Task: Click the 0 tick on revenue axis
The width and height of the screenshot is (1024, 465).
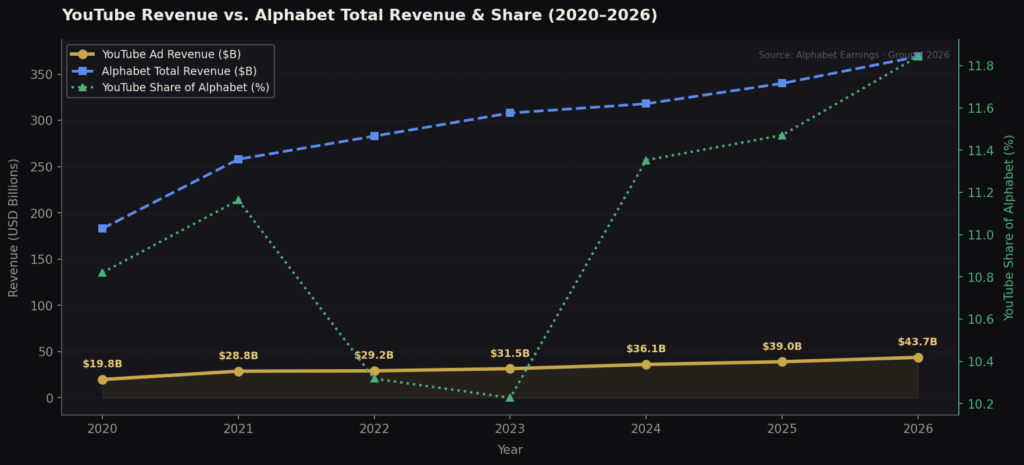Action: point(51,398)
